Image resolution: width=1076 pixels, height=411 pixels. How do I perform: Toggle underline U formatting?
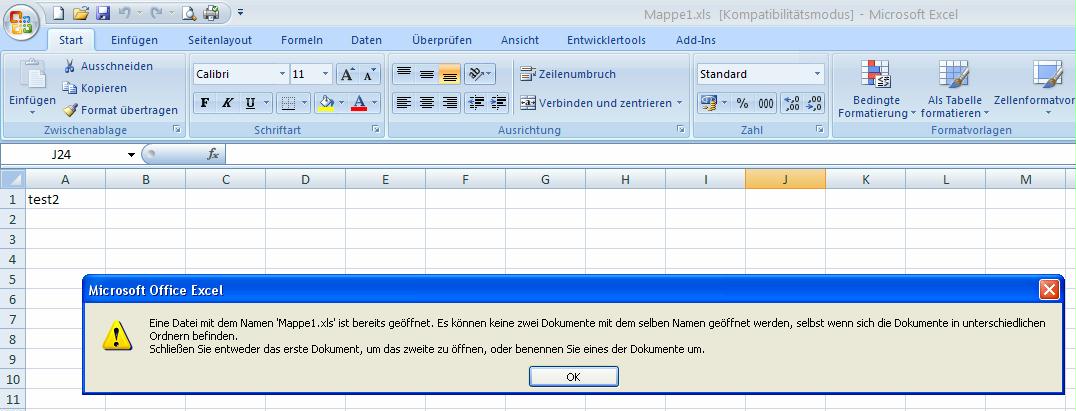(250, 103)
